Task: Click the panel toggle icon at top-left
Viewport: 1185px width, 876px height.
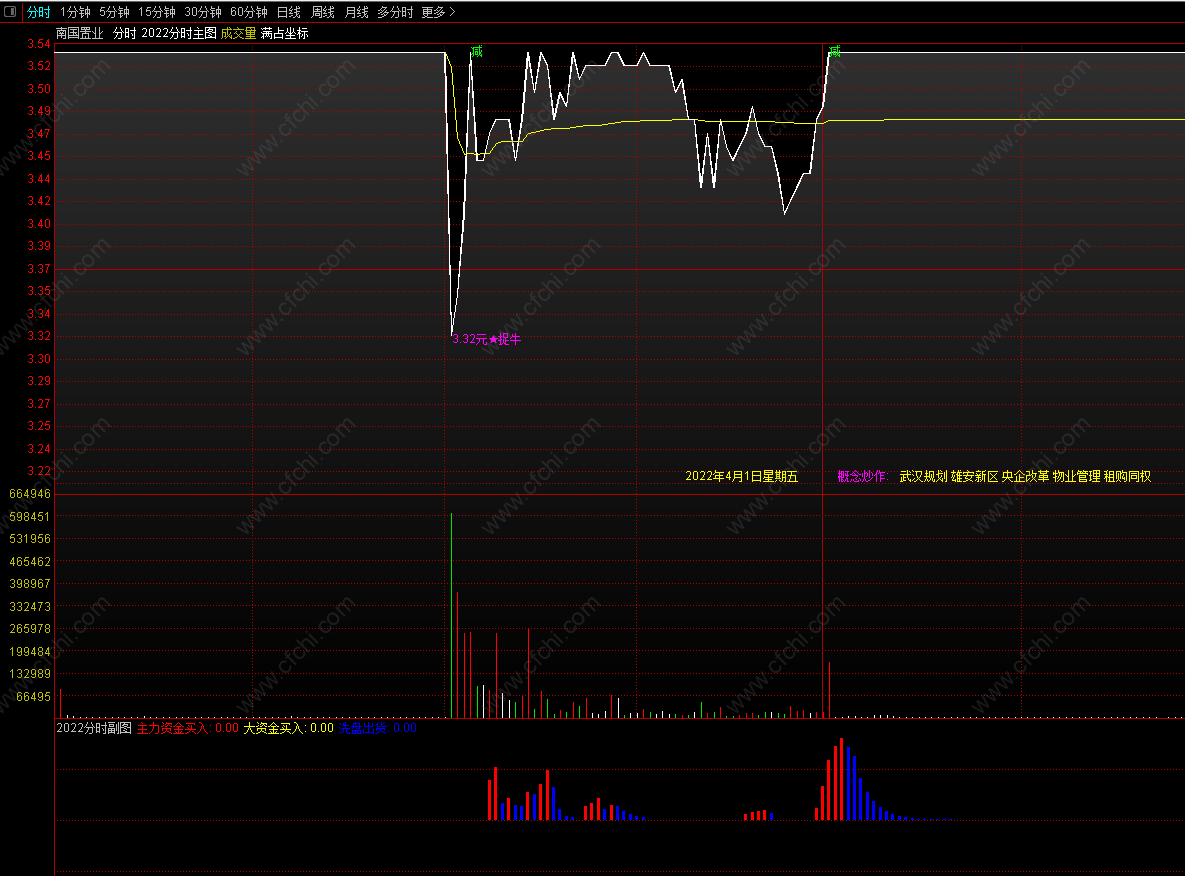Action: click(x=10, y=11)
